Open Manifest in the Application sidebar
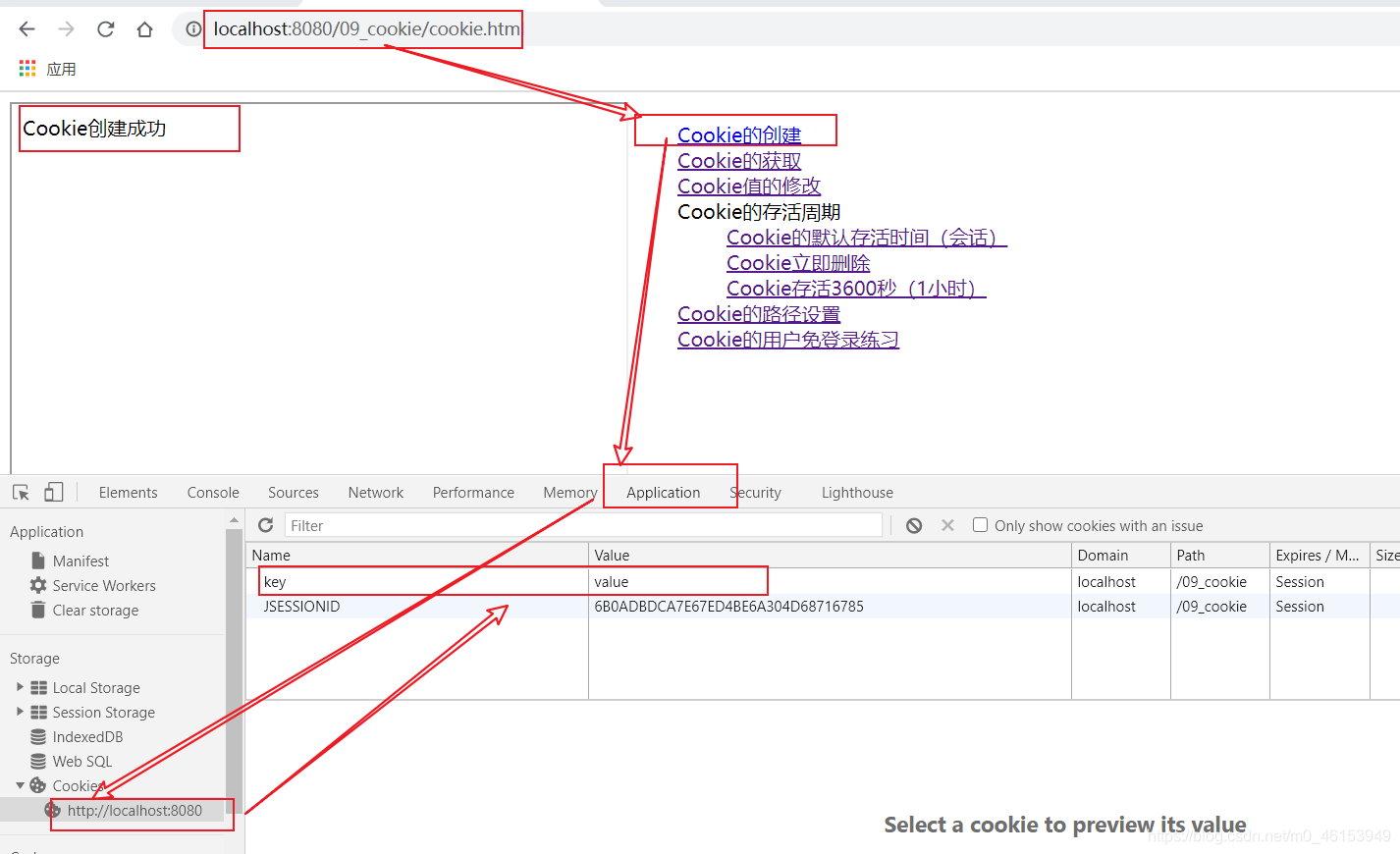The height and width of the screenshot is (854, 1400). pyautogui.click(x=81, y=560)
